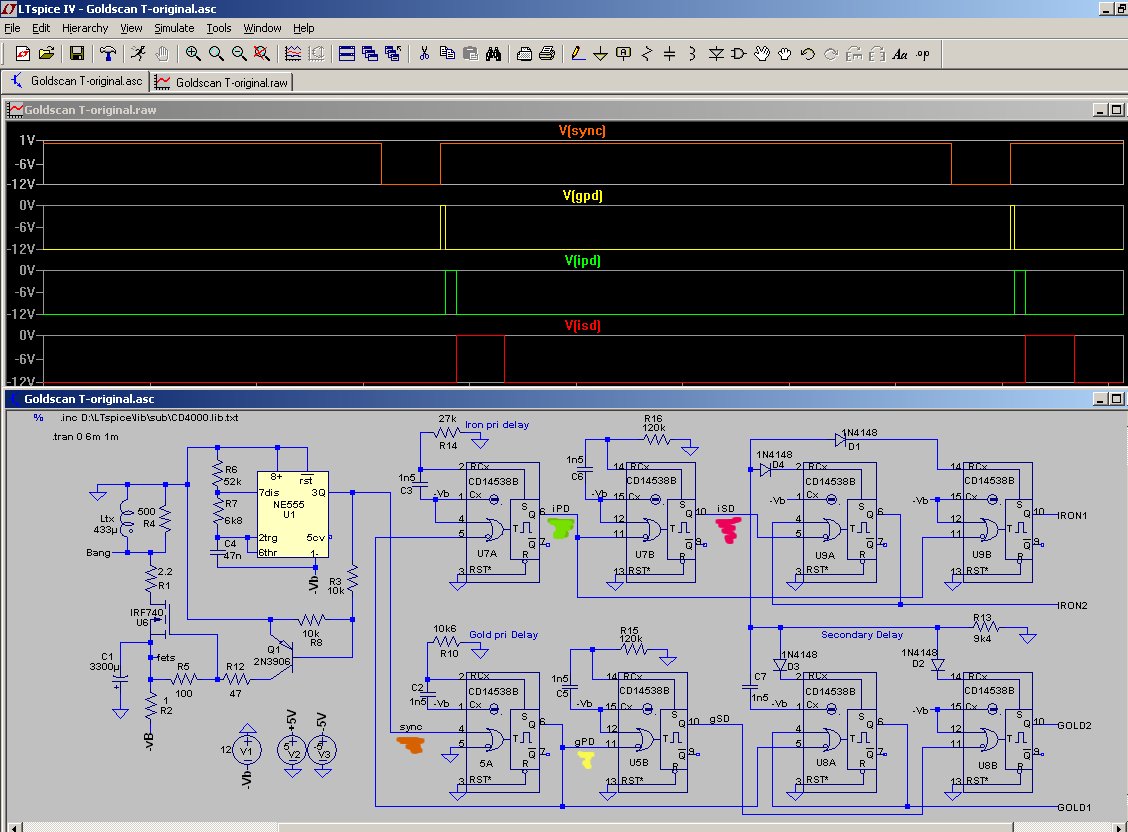Click the Tile Windows toolbar icon

[x=346, y=54]
